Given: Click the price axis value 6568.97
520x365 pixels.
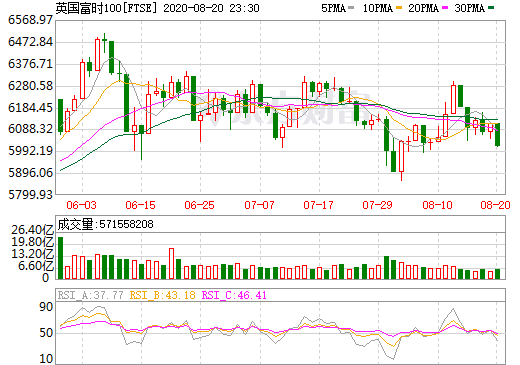Looking at the screenshot, I should point(30,20).
